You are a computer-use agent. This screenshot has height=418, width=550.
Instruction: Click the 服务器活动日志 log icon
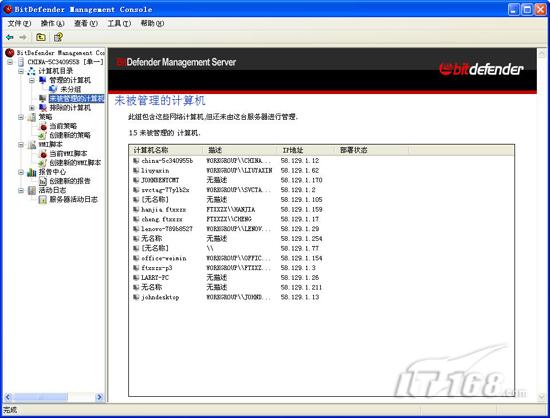coord(43,200)
